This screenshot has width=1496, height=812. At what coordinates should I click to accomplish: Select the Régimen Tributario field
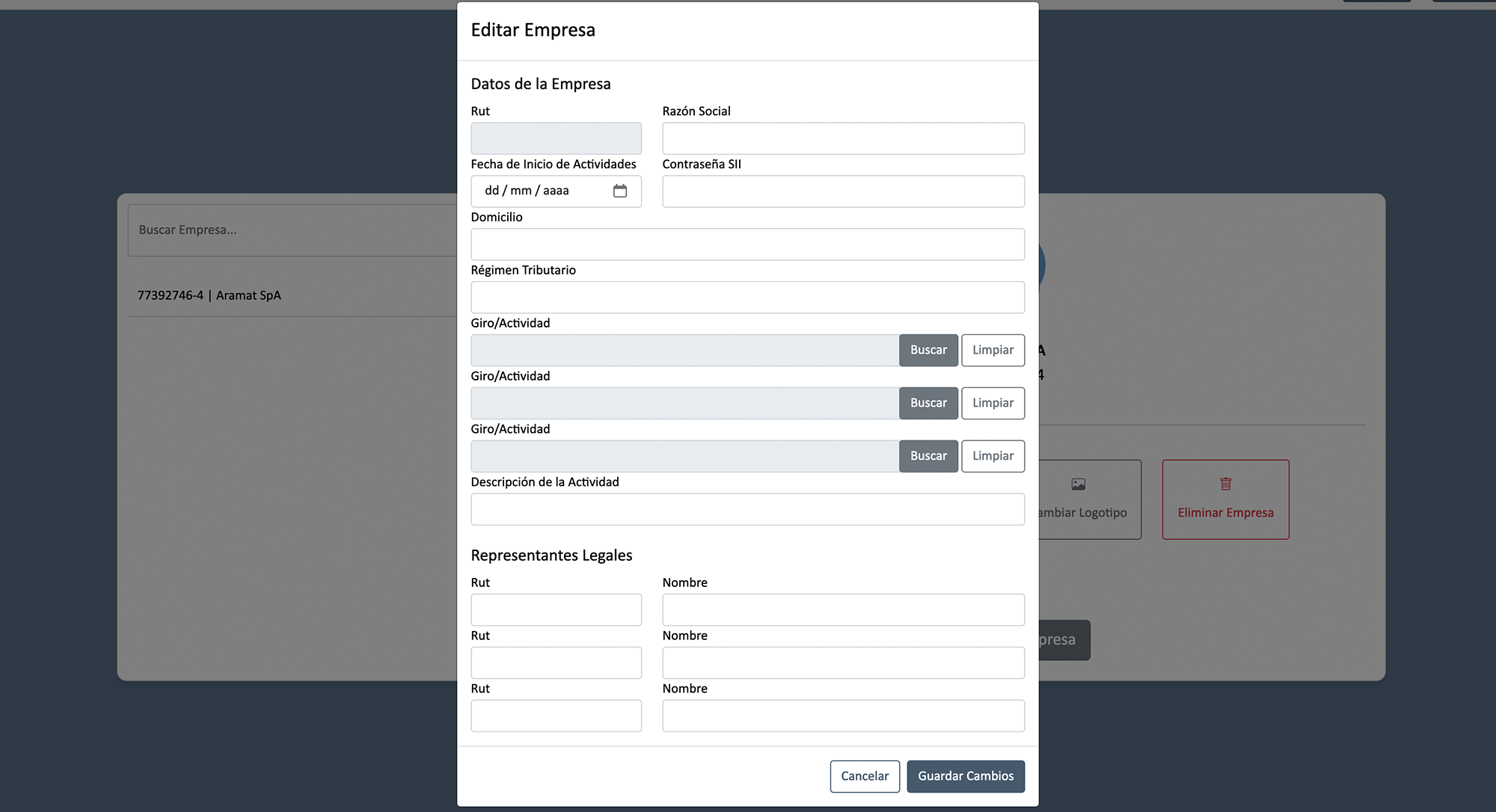point(747,298)
